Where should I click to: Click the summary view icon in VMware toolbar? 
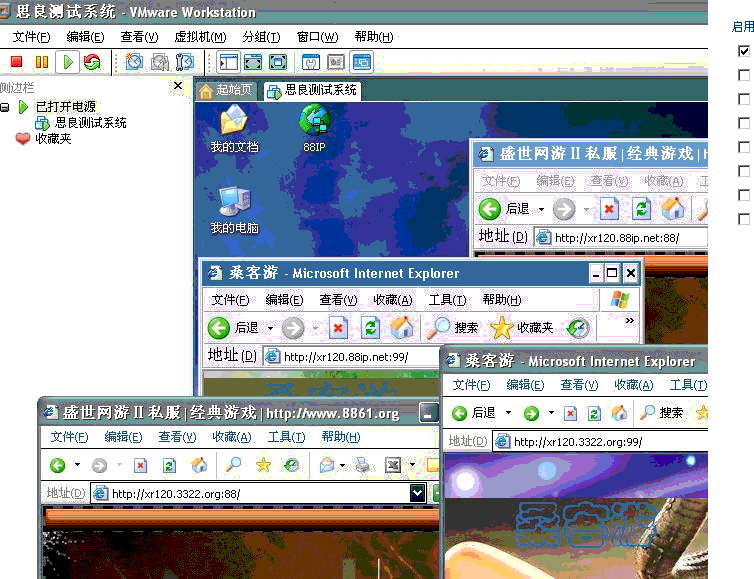coord(311,62)
